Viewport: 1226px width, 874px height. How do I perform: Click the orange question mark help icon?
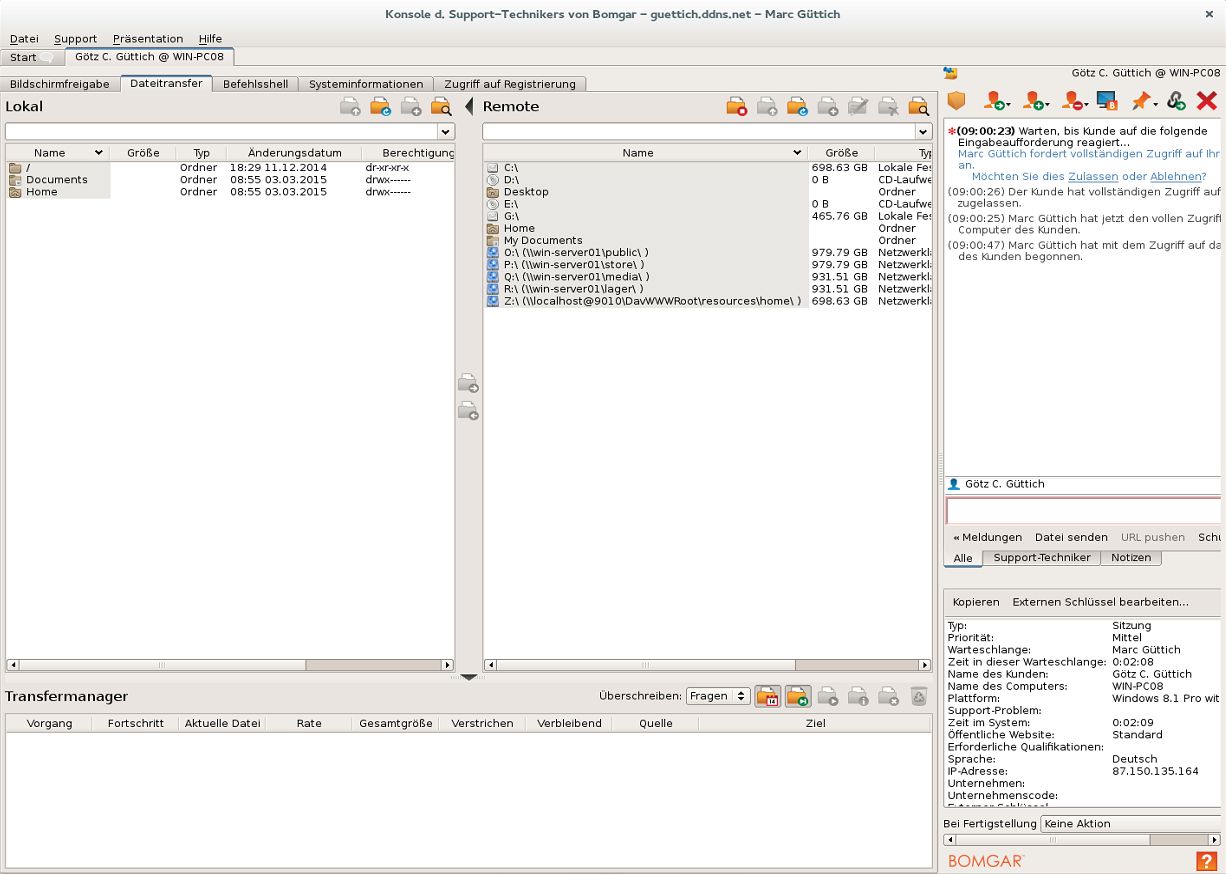1206,861
